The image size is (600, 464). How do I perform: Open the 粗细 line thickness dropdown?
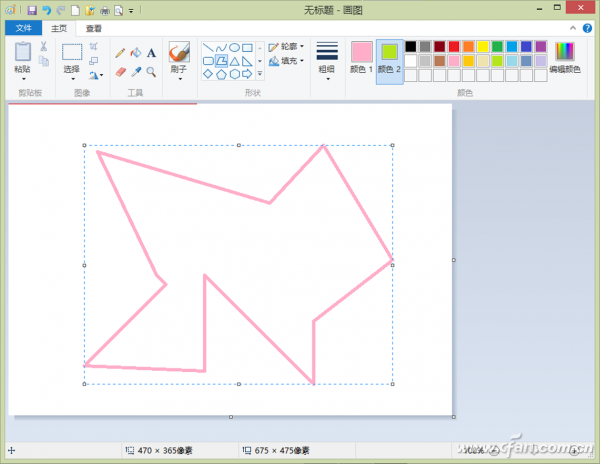327,60
